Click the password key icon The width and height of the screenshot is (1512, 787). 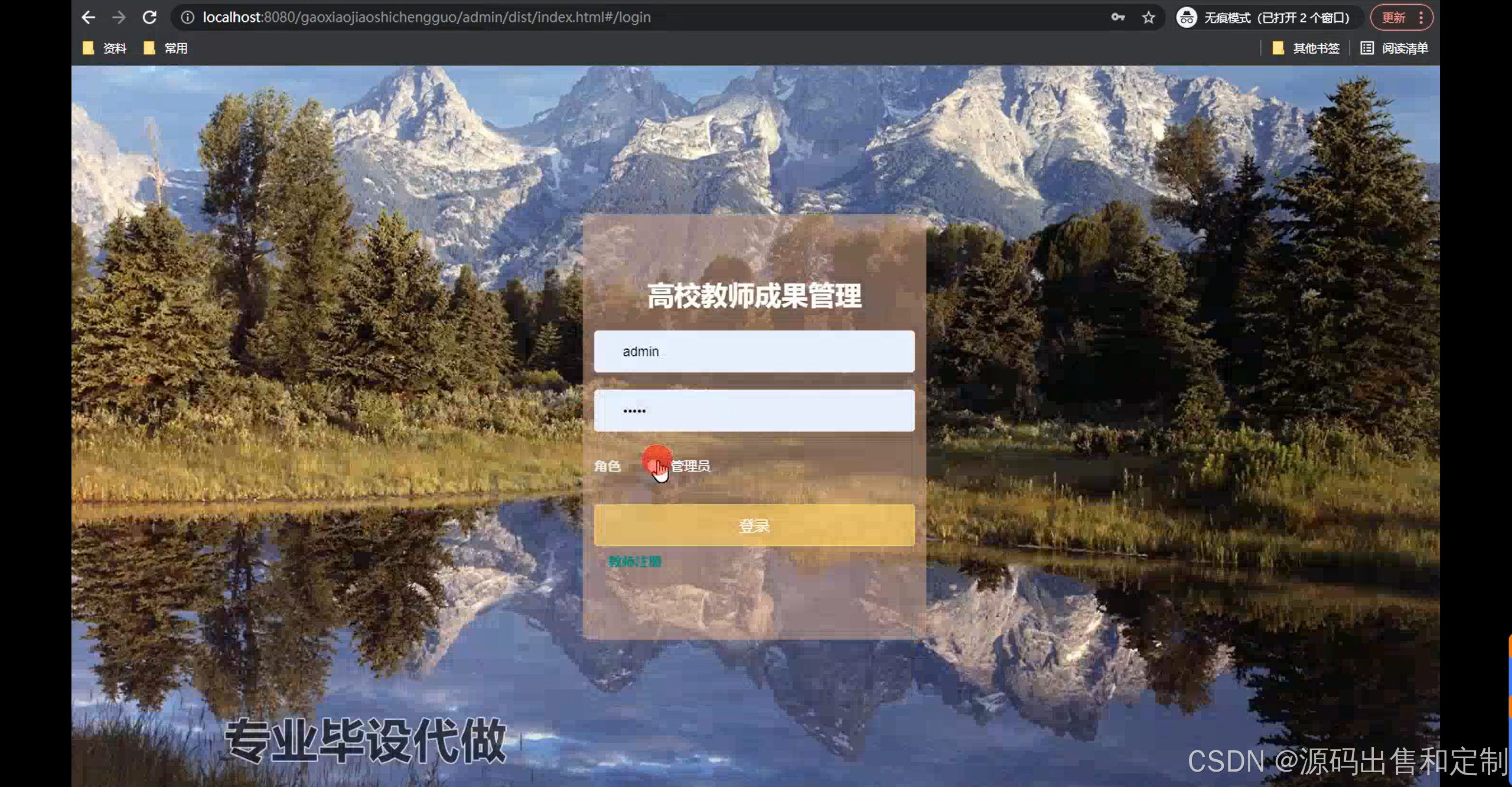click(1117, 17)
